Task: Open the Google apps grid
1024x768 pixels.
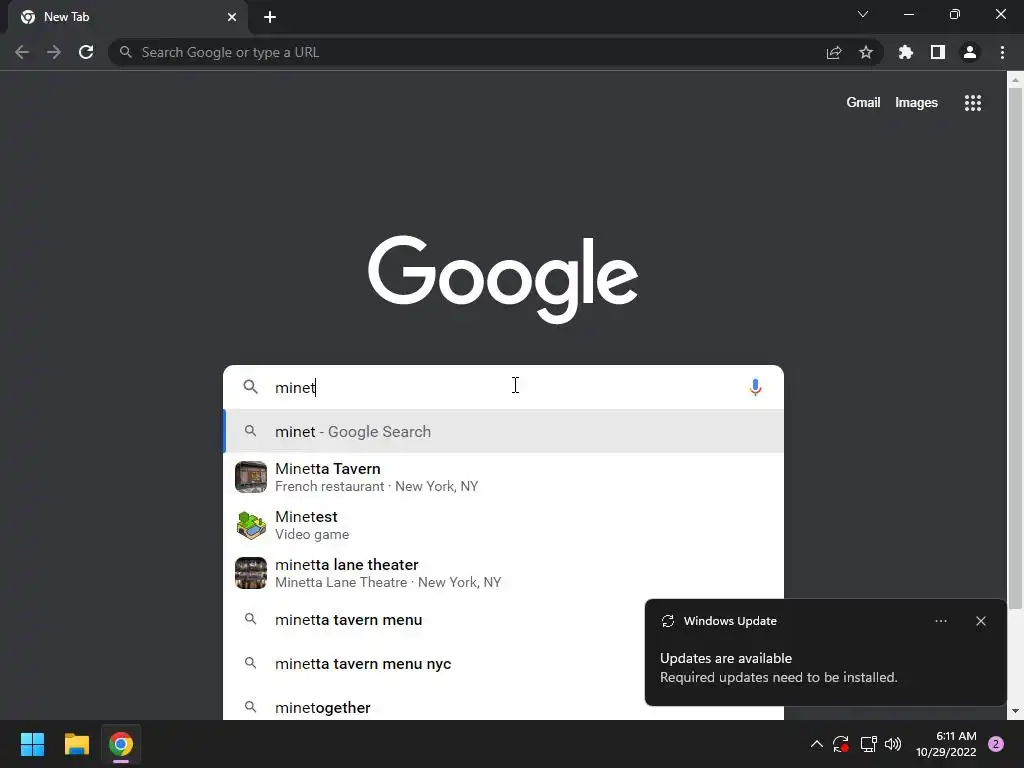Action: (973, 103)
